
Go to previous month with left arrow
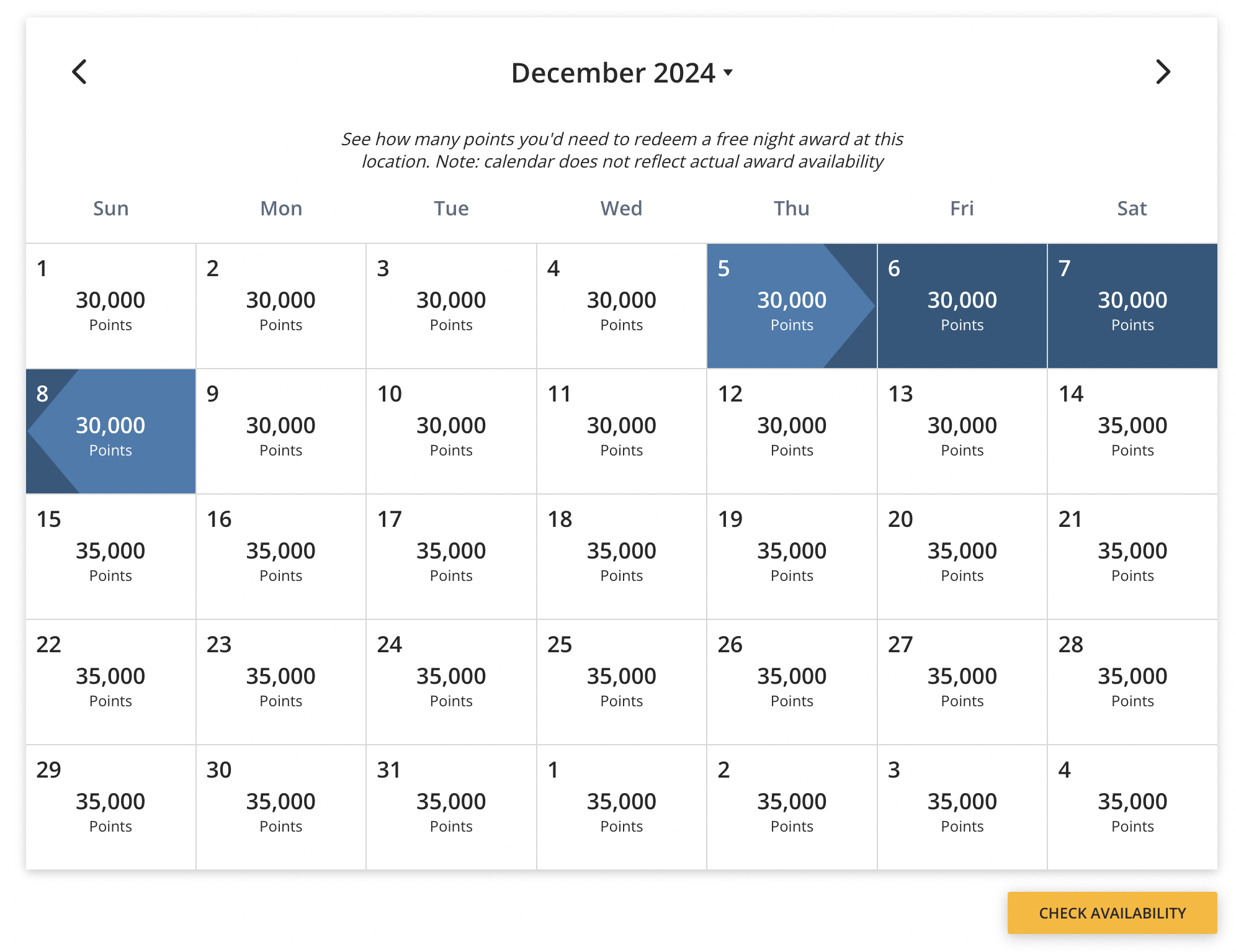(79, 72)
